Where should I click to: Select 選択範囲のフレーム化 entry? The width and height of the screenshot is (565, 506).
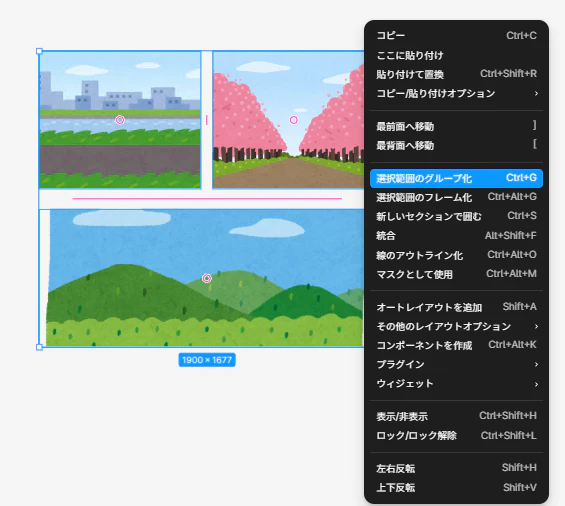click(456, 197)
